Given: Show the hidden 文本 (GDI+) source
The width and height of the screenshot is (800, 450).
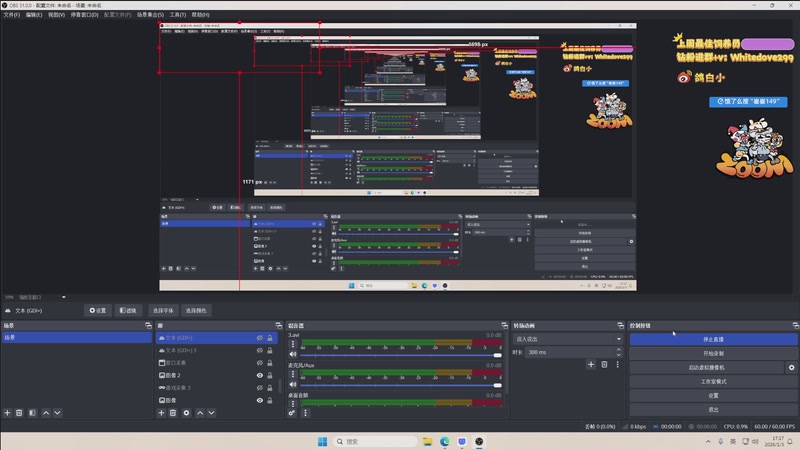Looking at the screenshot, I should [x=260, y=338].
